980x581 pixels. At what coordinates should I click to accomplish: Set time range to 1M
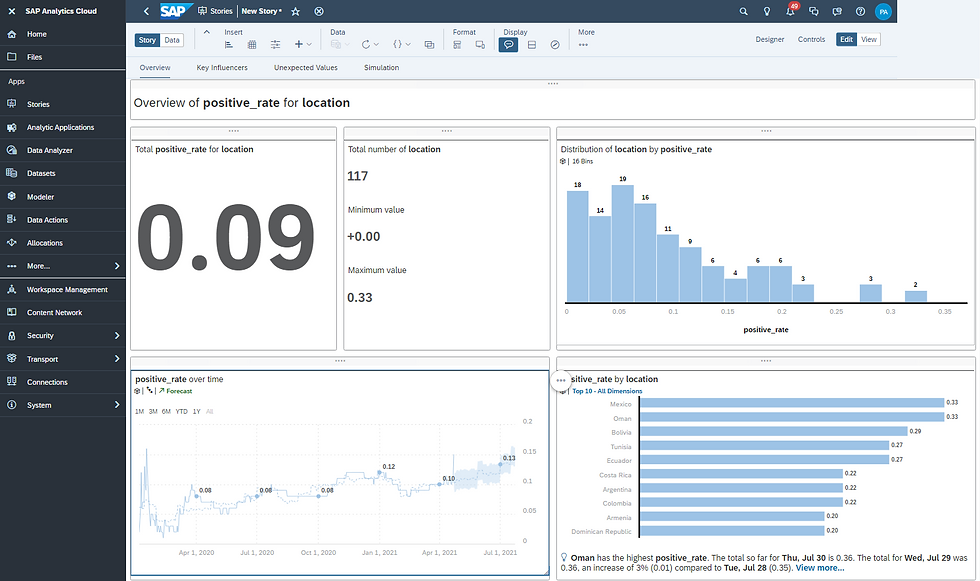[x=139, y=411]
